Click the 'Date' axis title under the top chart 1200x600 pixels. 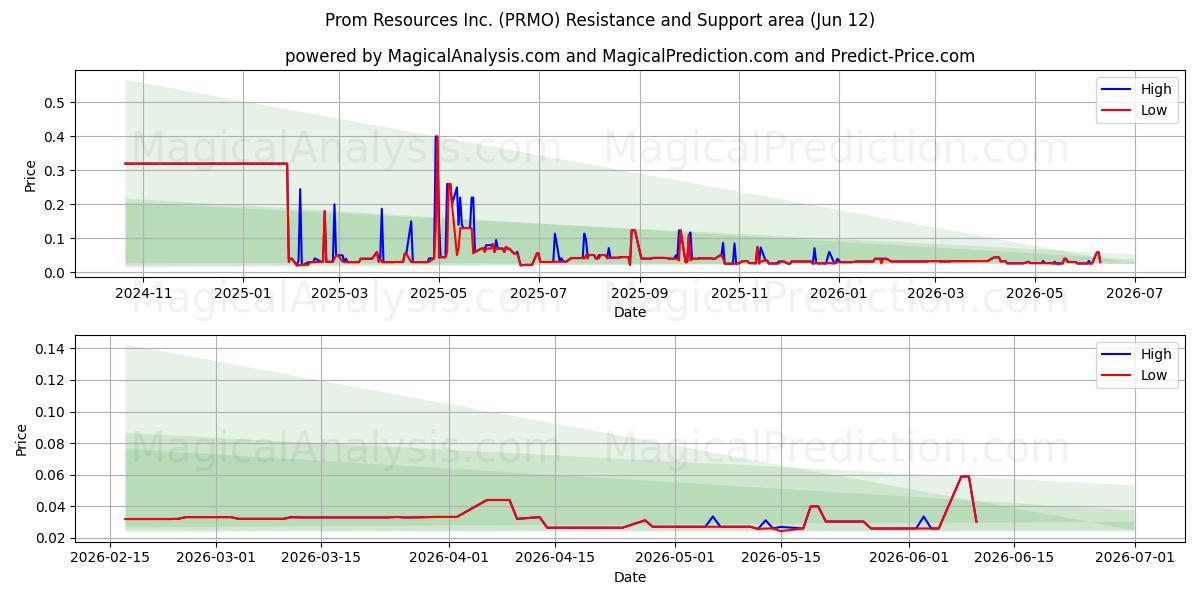pos(630,312)
